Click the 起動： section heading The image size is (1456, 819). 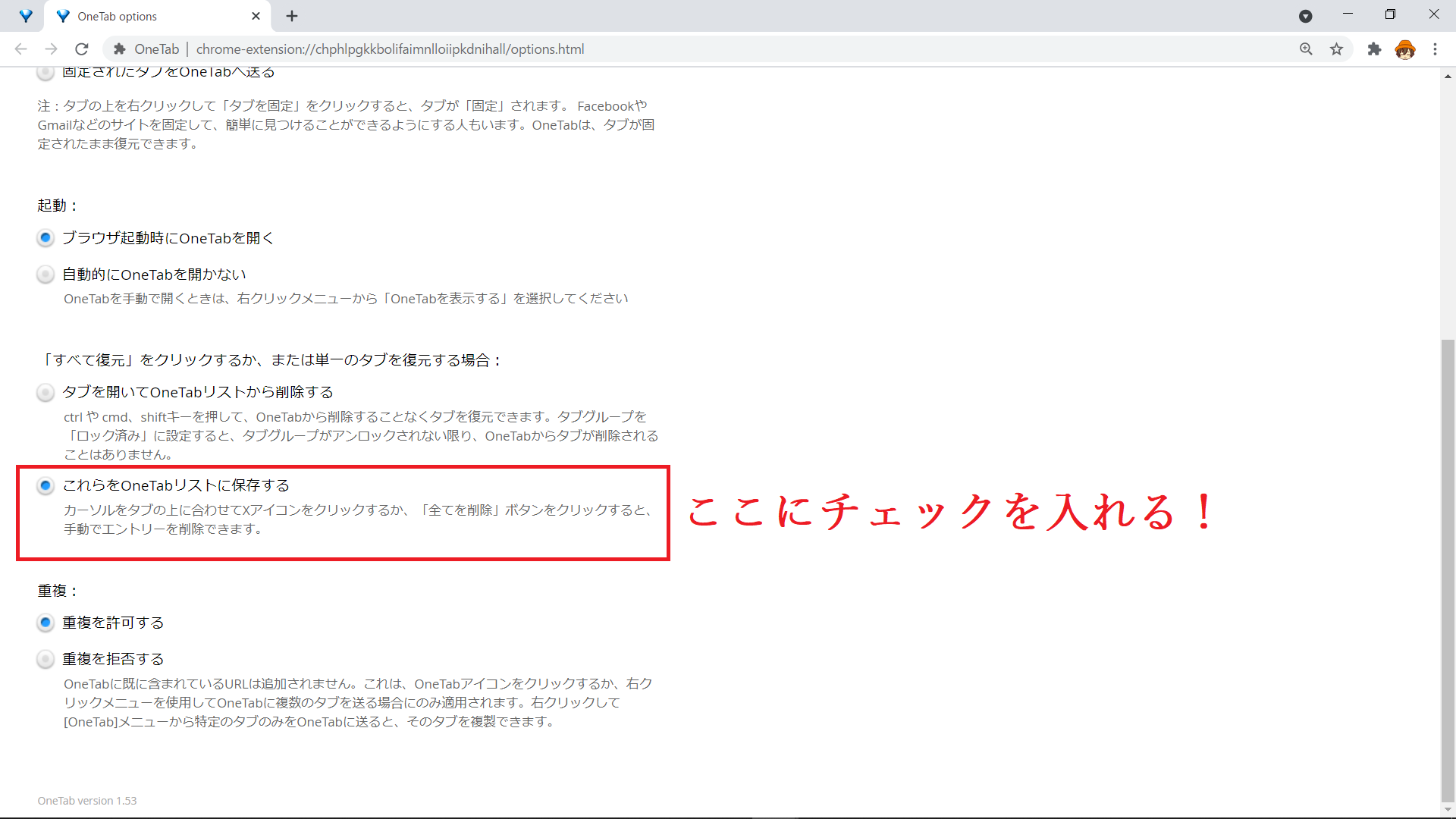coord(58,206)
